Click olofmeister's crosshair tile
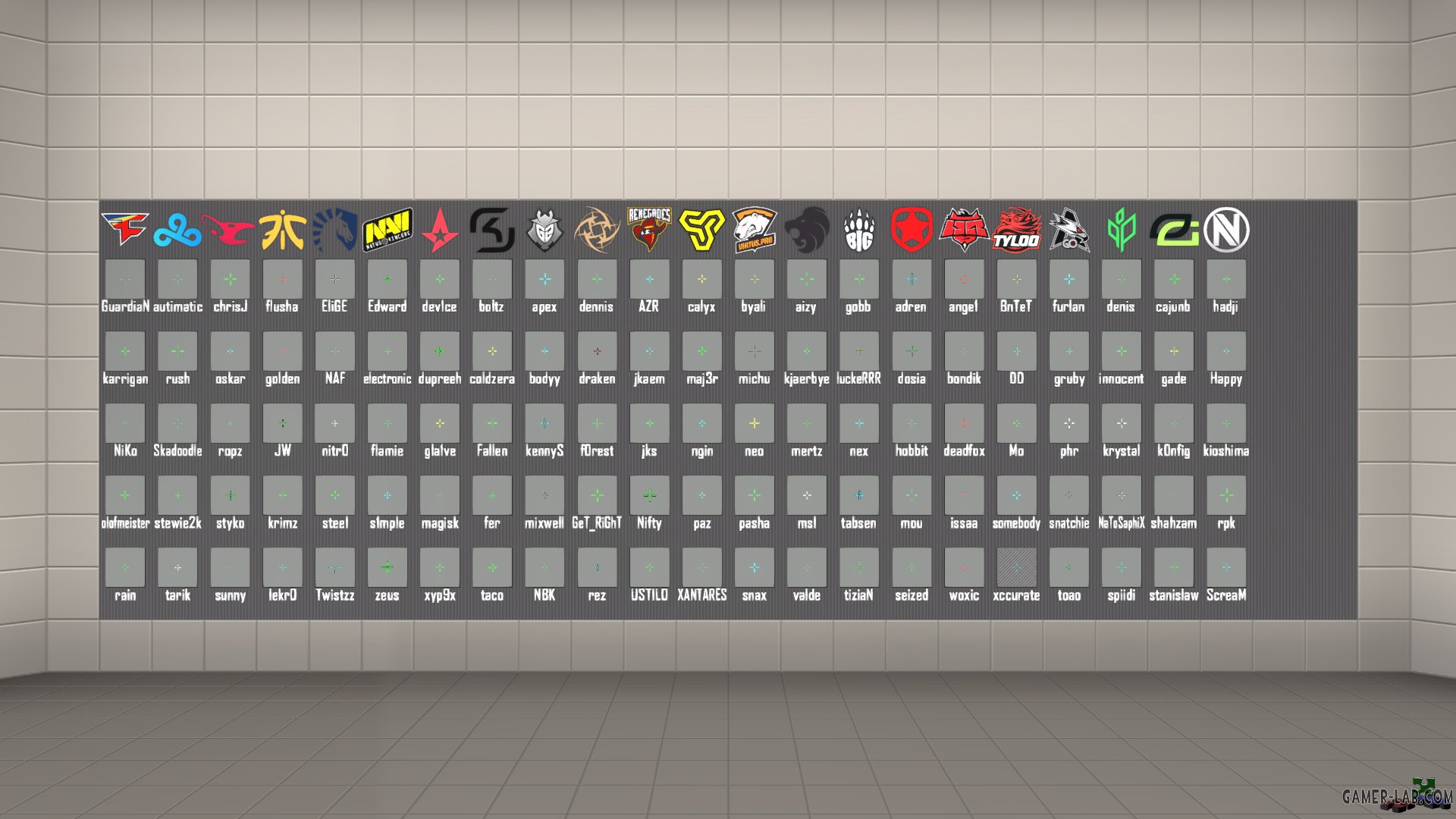Image resolution: width=1456 pixels, height=819 pixels. 125,495
